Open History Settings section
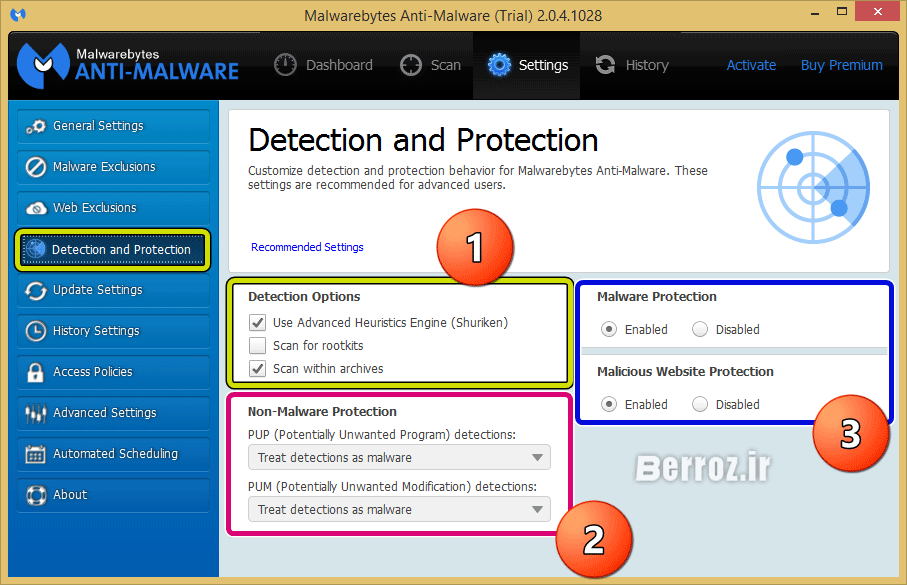 click(113, 332)
